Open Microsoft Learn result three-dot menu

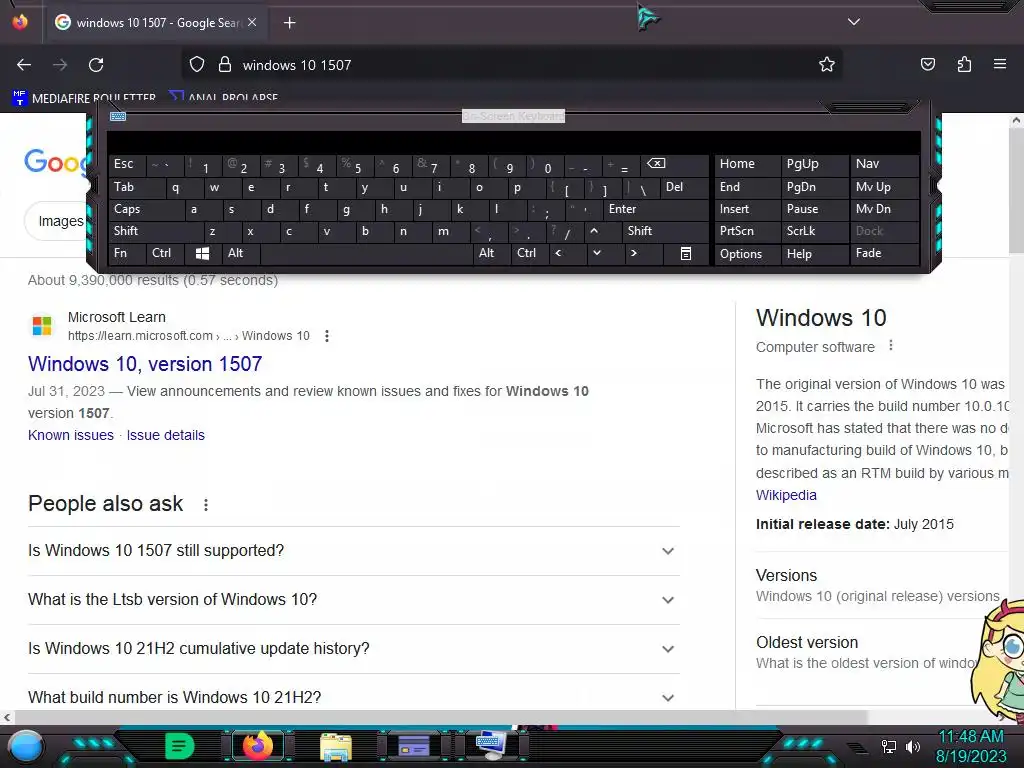click(x=327, y=336)
